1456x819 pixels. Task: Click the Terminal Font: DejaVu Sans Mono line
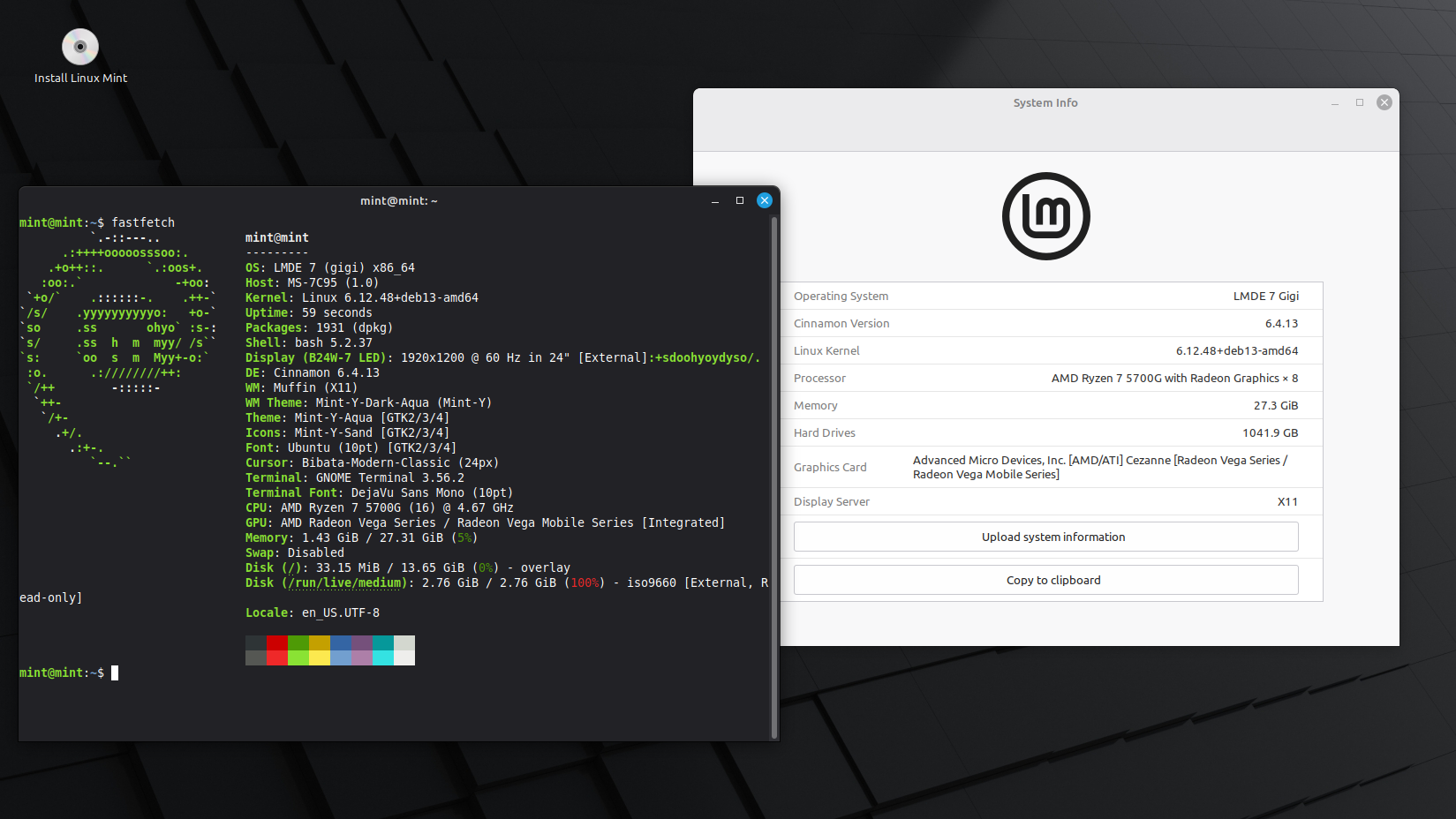[379, 492]
